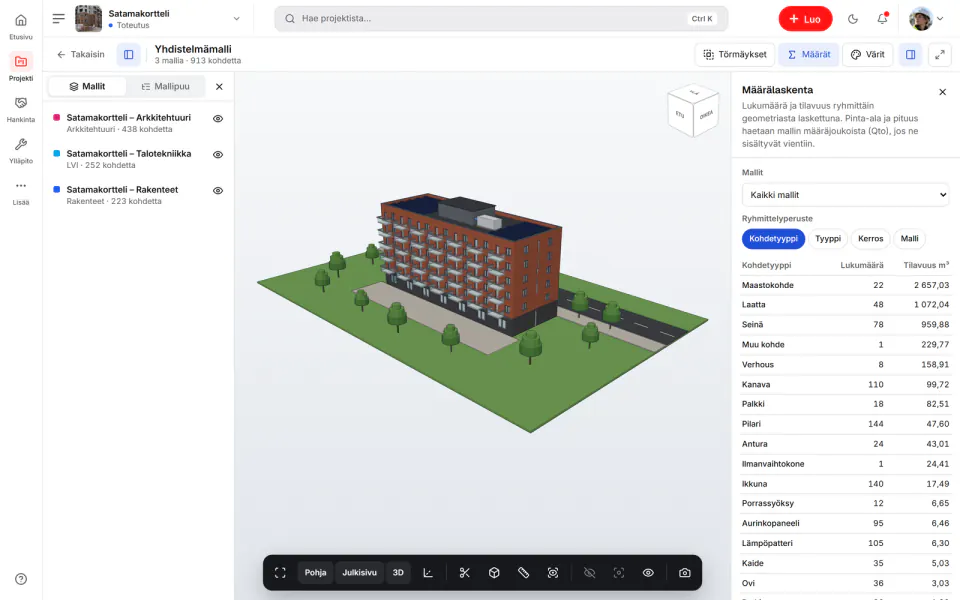The height and width of the screenshot is (600, 960).
Task: Select the Ilmanvaihtokone table row
Action: pos(846,464)
